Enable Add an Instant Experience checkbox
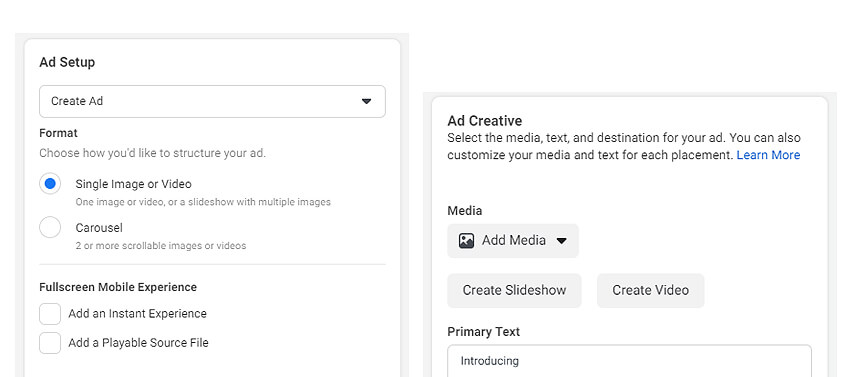The width and height of the screenshot is (848, 377). [50, 314]
